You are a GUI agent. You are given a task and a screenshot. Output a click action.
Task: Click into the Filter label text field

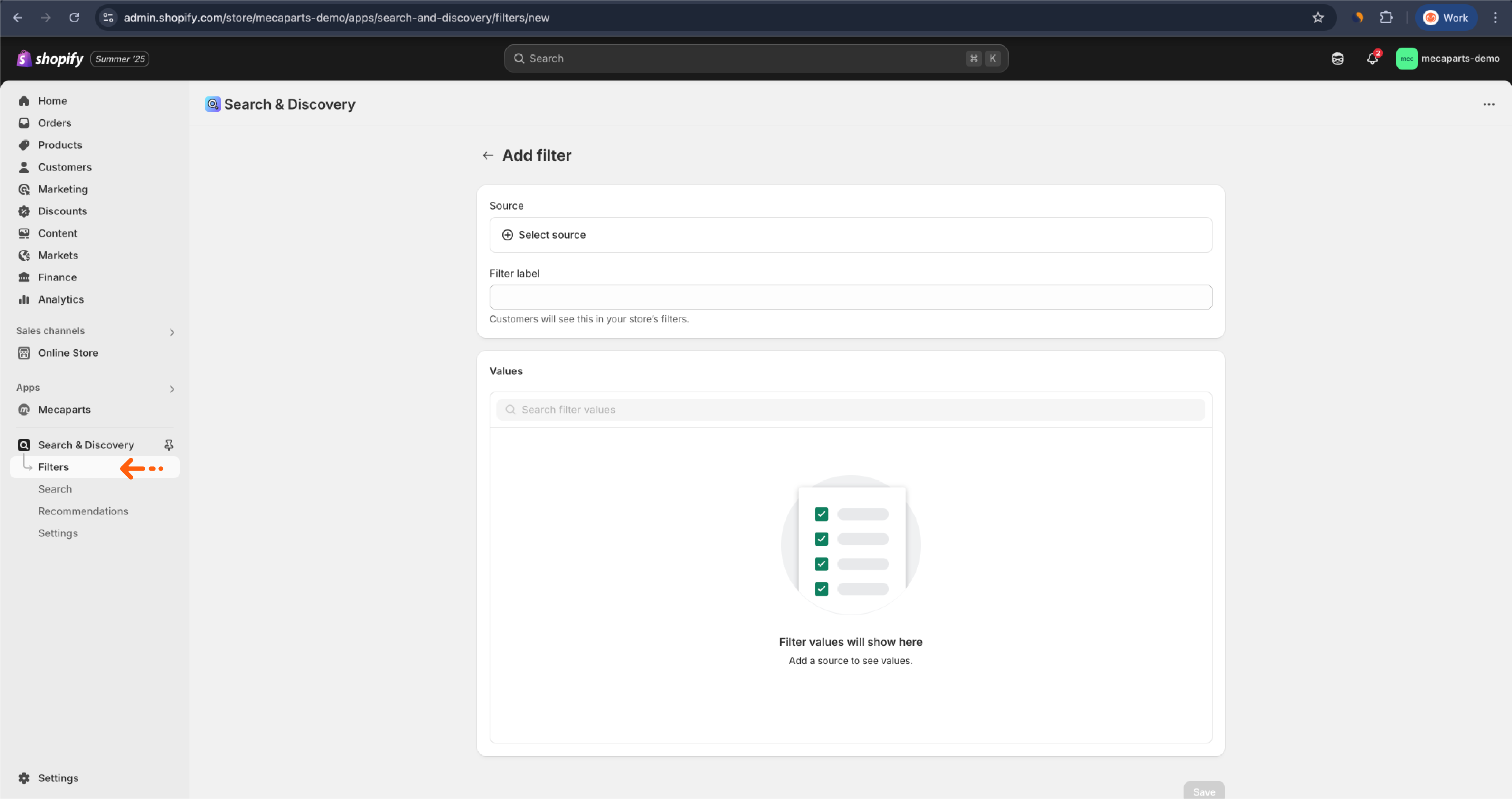(850, 297)
